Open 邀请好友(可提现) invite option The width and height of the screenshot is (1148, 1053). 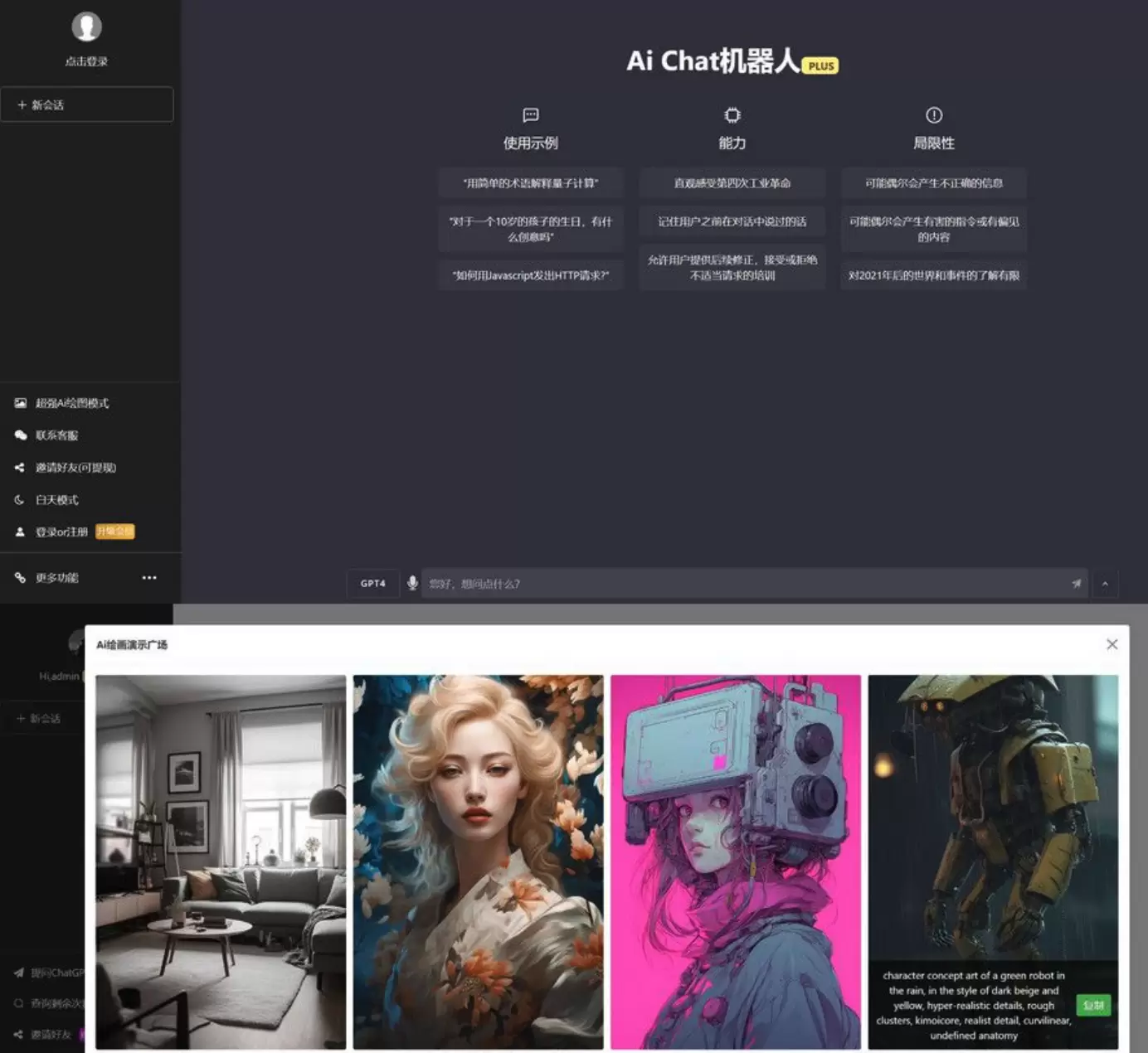pos(75,468)
